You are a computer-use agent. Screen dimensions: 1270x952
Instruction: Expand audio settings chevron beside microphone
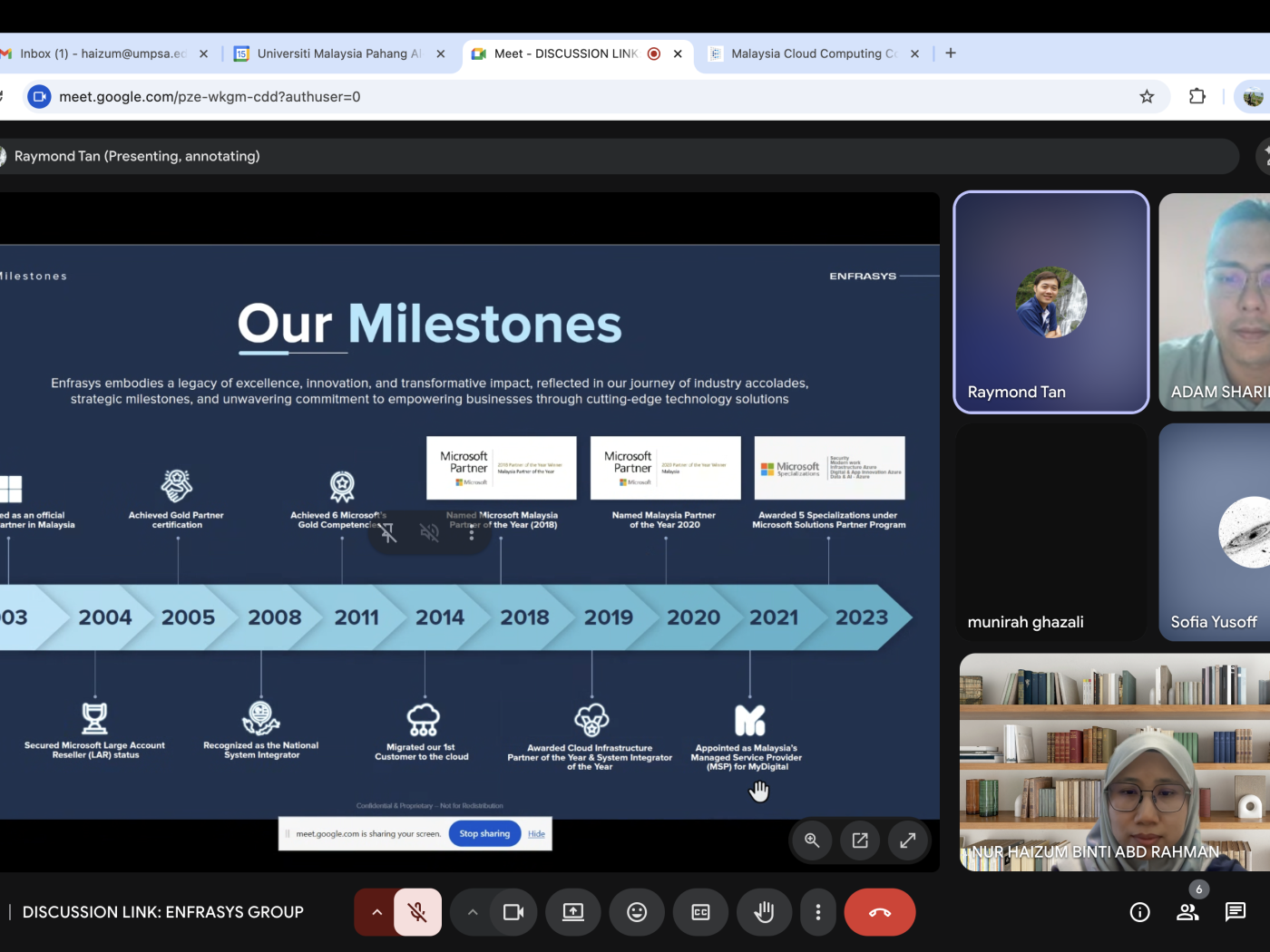[376, 912]
